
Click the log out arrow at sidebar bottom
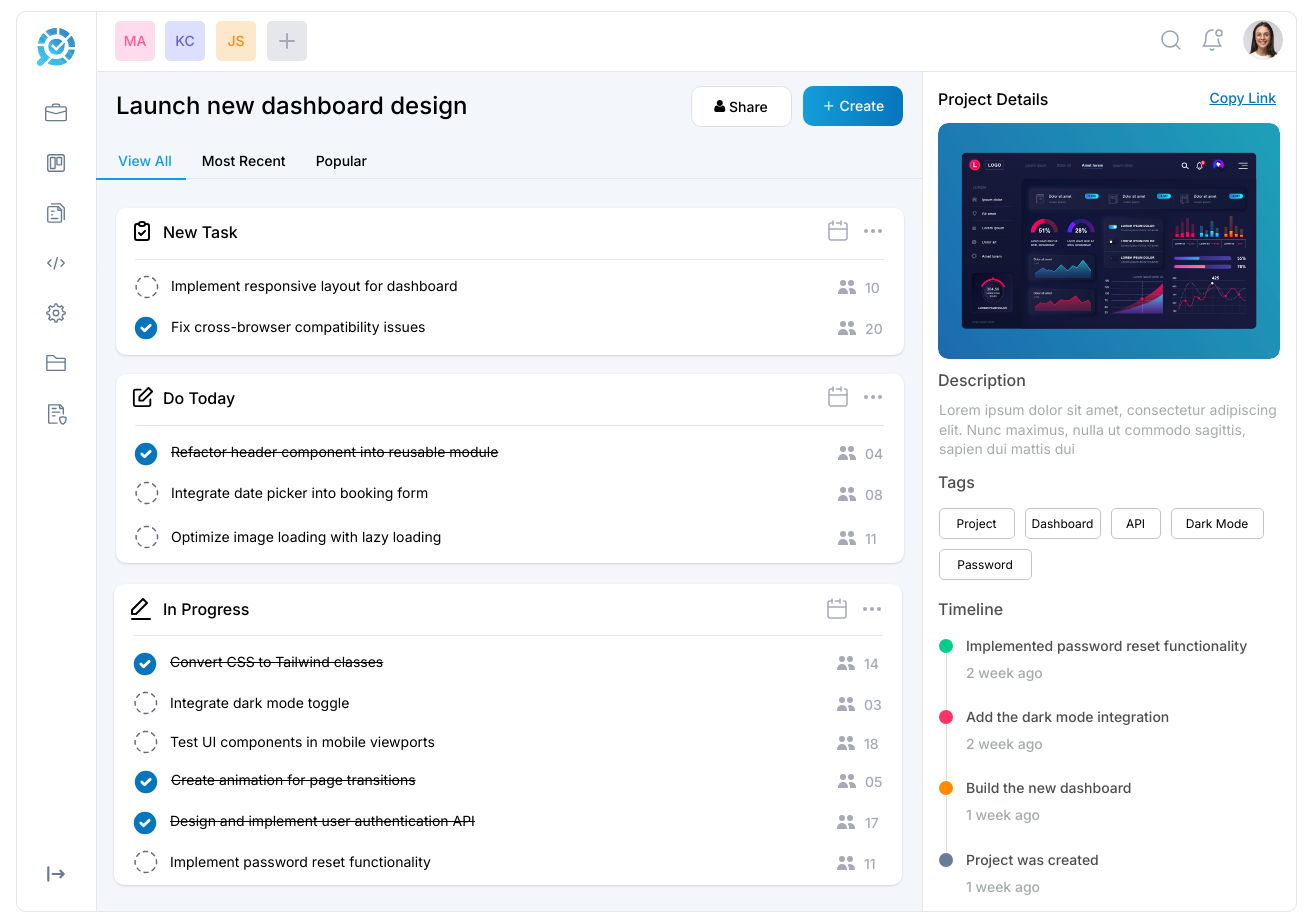click(x=56, y=873)
